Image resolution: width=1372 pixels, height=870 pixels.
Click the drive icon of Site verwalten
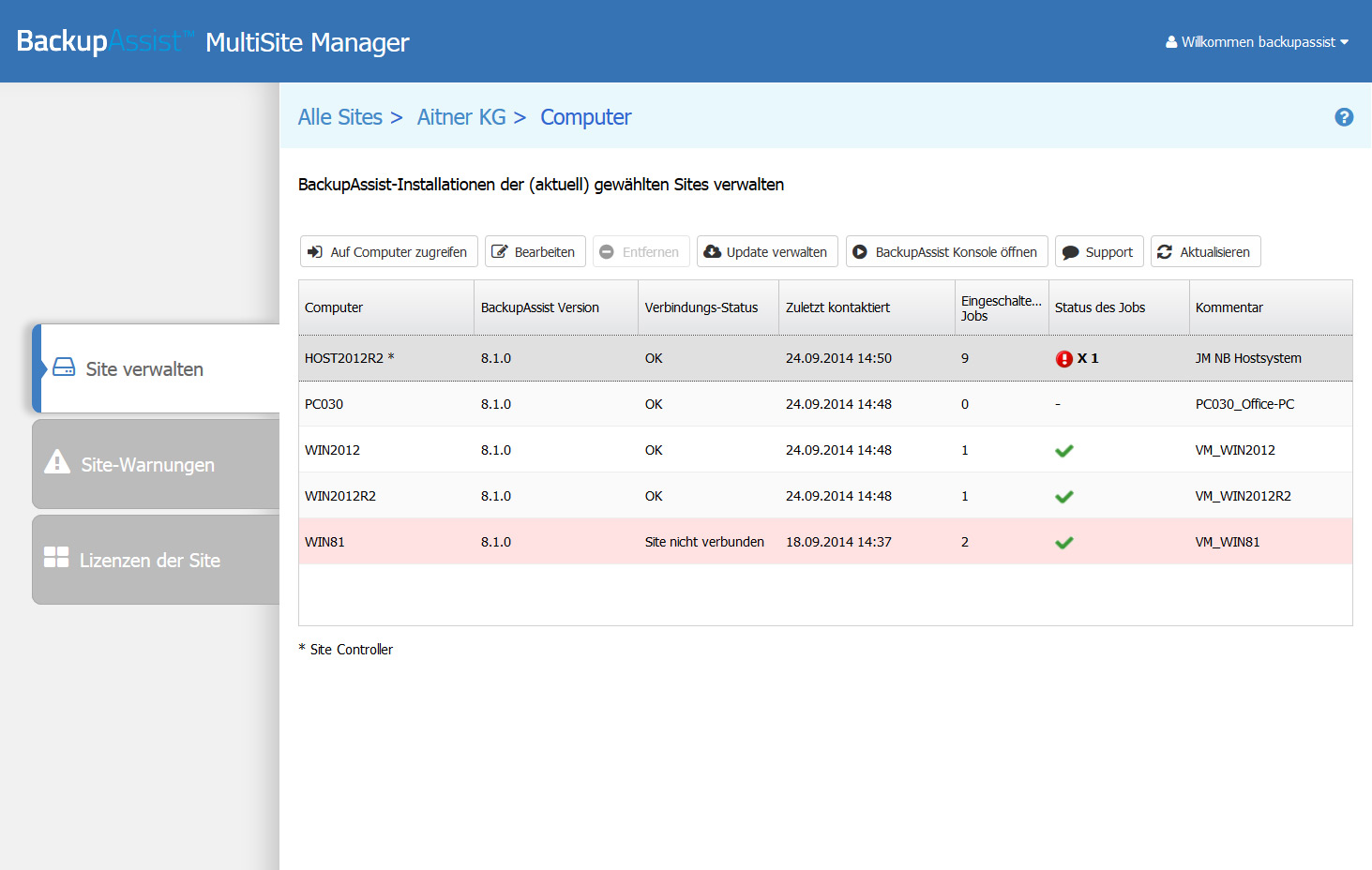(x=64, y=367)
